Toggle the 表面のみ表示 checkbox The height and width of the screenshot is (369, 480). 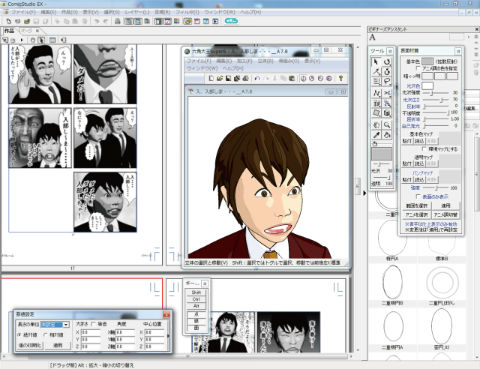[x=418, y=197]
